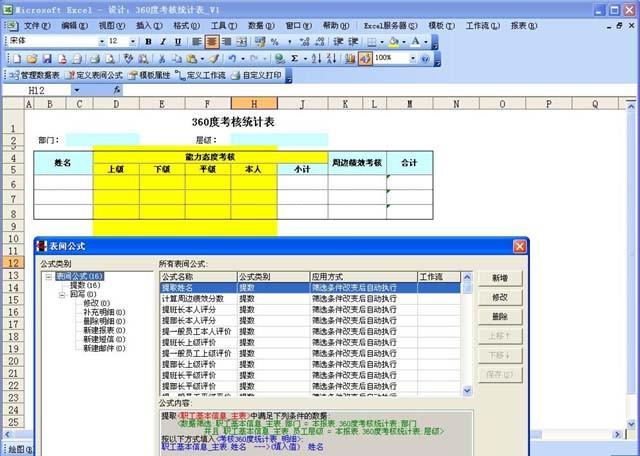Collapse the 表间公式 (16) tree node
The image size is (640, 456).
click(x=49, y=277)
